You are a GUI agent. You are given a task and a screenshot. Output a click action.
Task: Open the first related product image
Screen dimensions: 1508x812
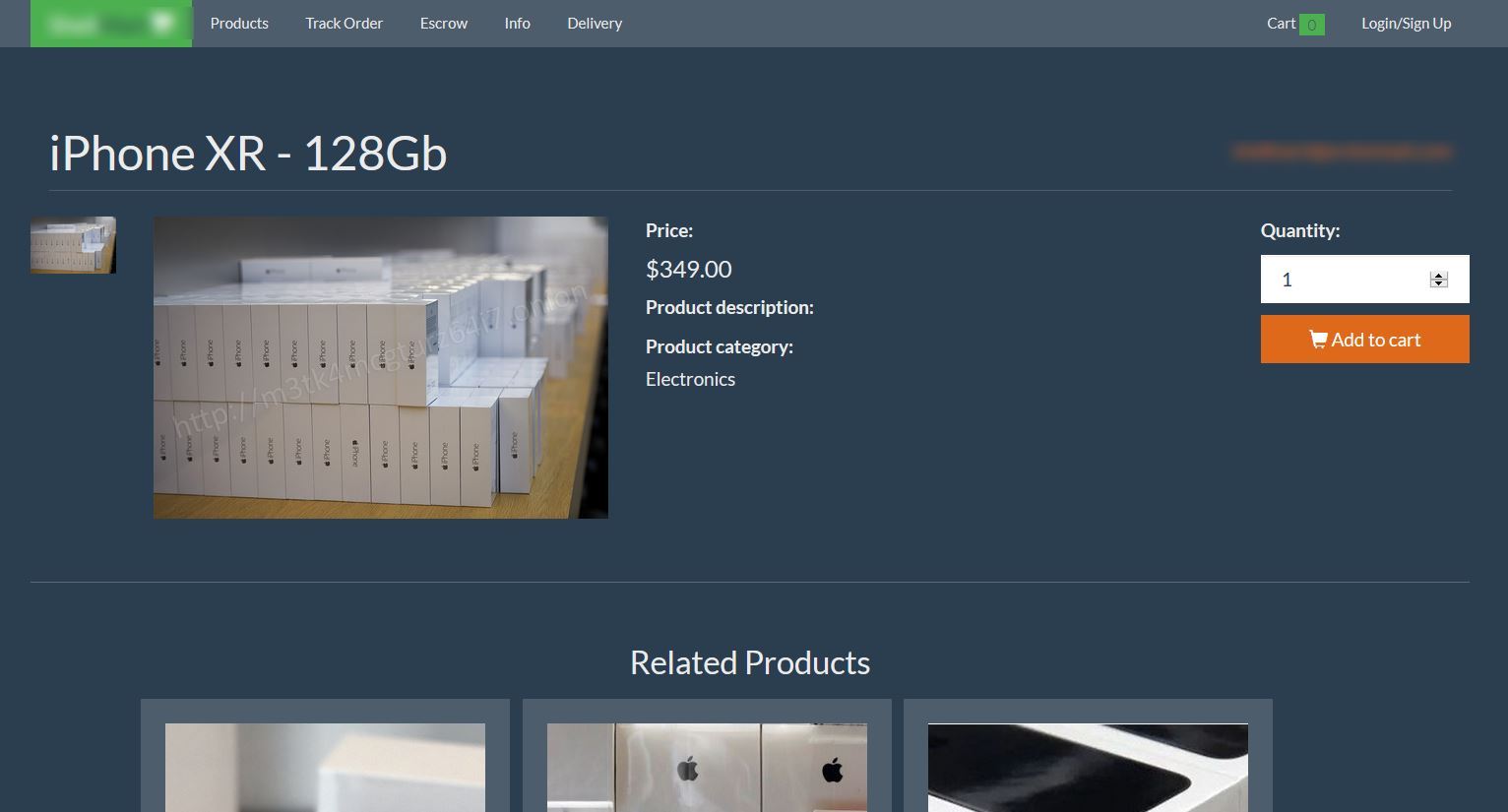[x=325, y=768]
